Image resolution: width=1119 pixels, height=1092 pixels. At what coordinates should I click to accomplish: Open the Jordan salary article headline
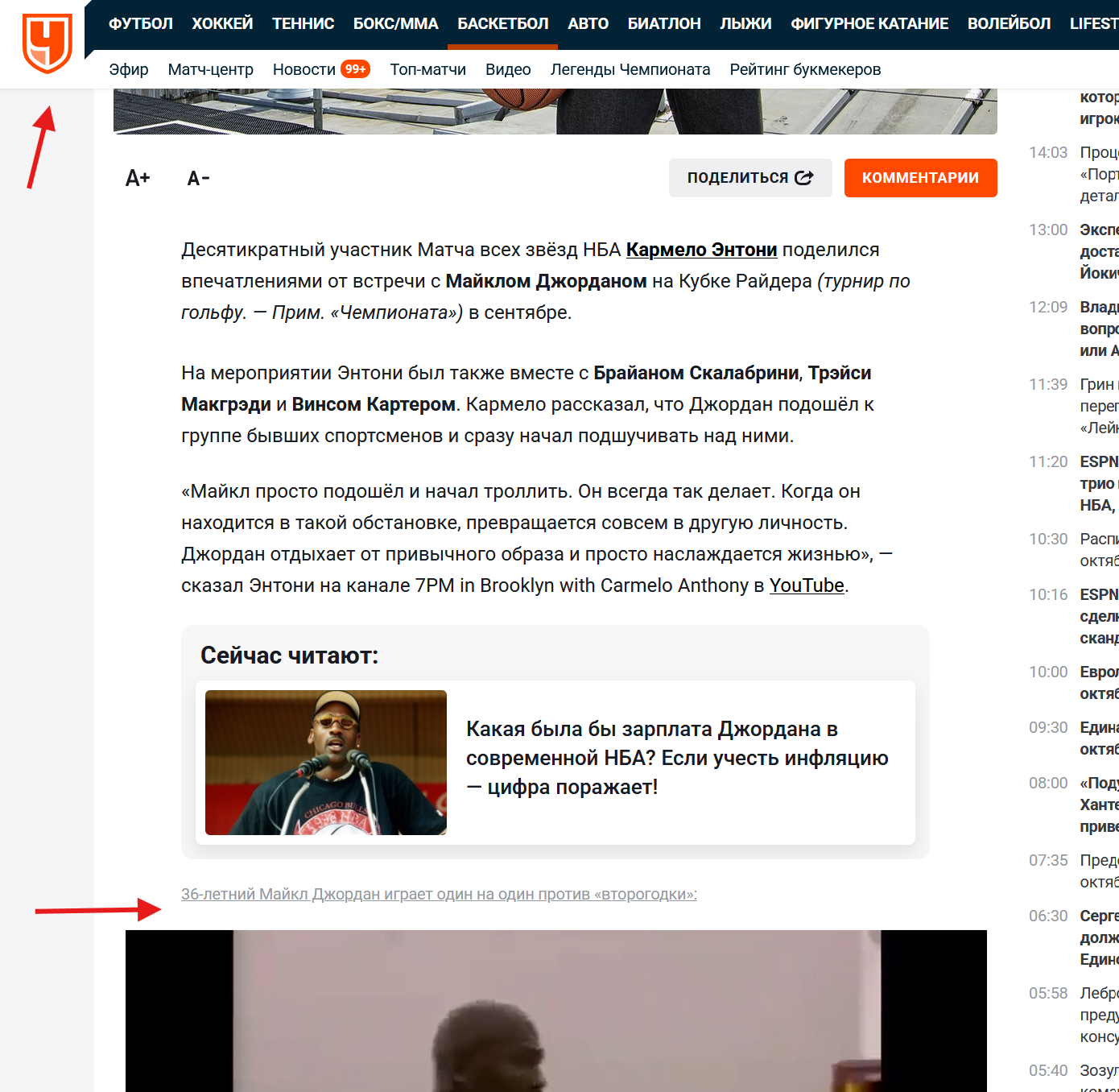(x=677, y=758)
